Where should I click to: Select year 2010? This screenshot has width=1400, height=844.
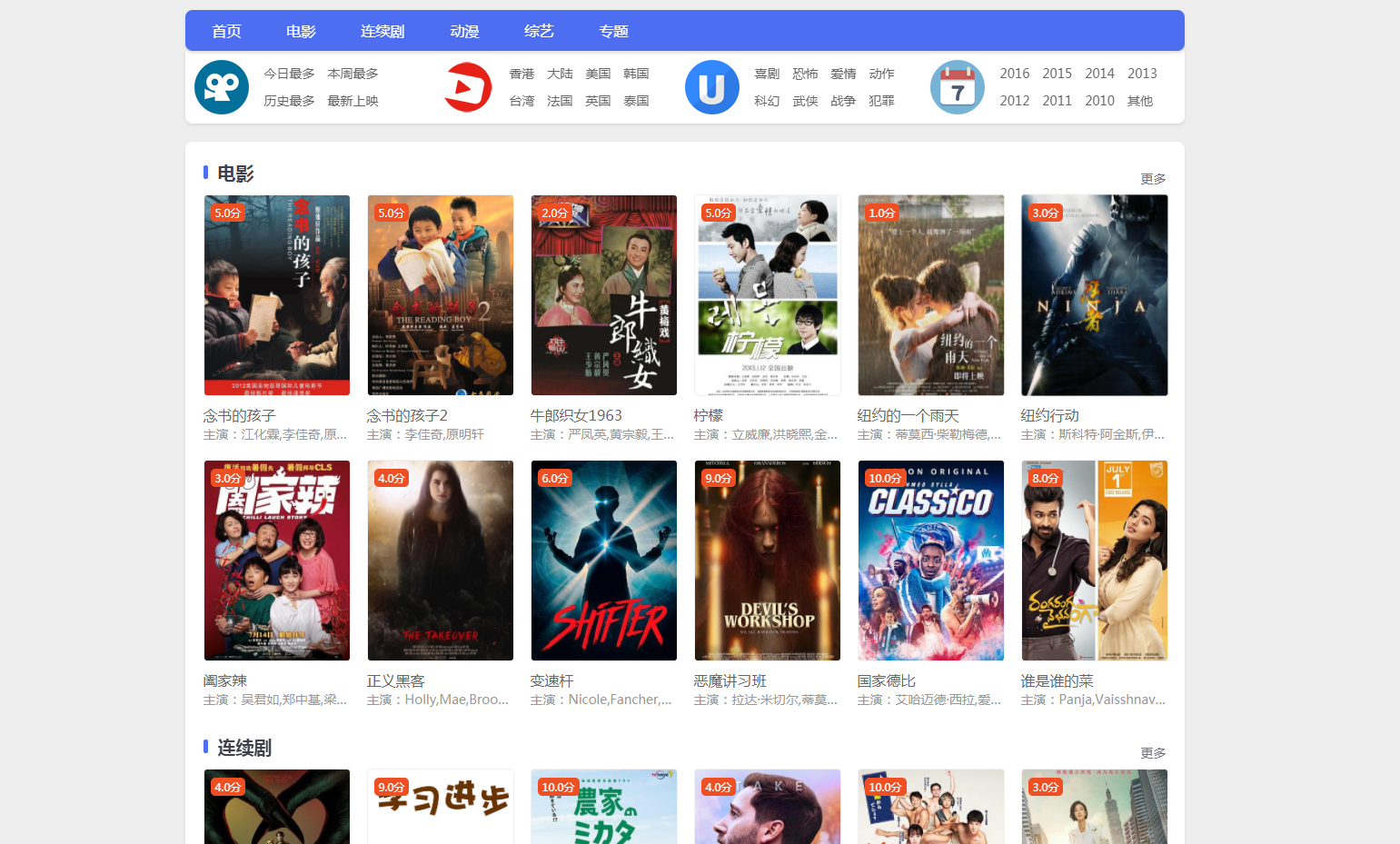click(x=1099, y=101)
